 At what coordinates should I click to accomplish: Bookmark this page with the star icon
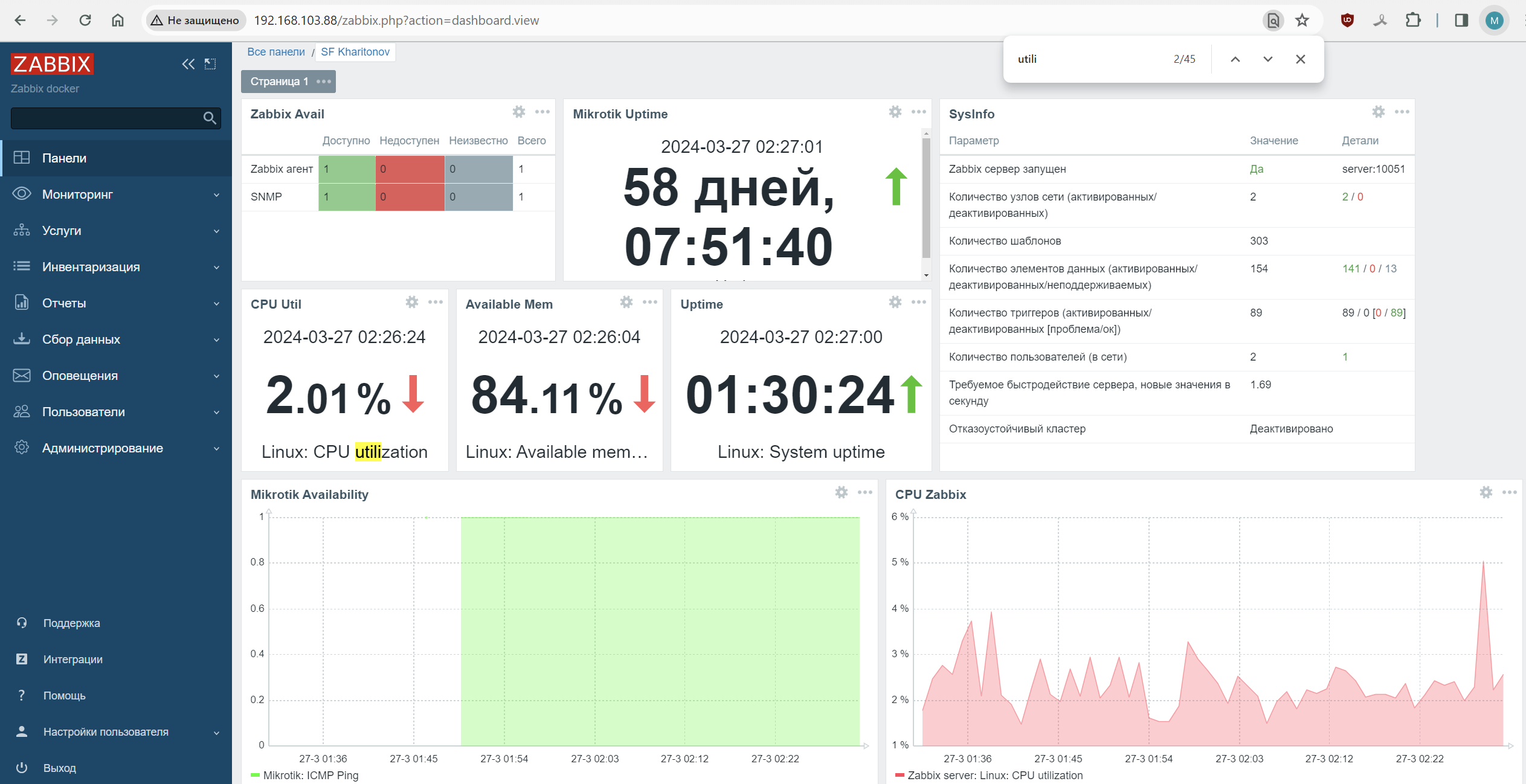click(1302, 21)
